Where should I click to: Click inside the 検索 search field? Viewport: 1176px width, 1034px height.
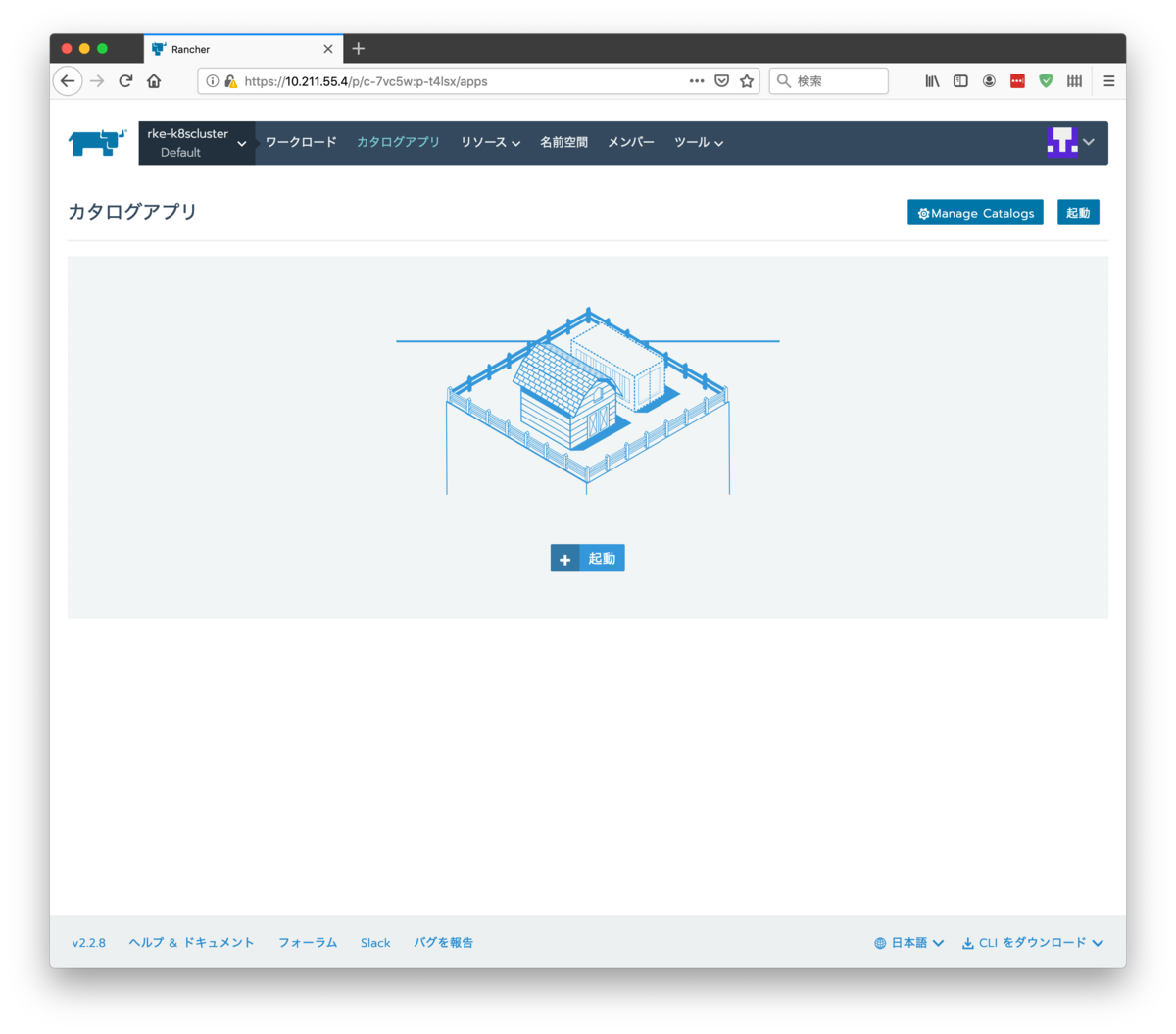(x=828, y=80)
